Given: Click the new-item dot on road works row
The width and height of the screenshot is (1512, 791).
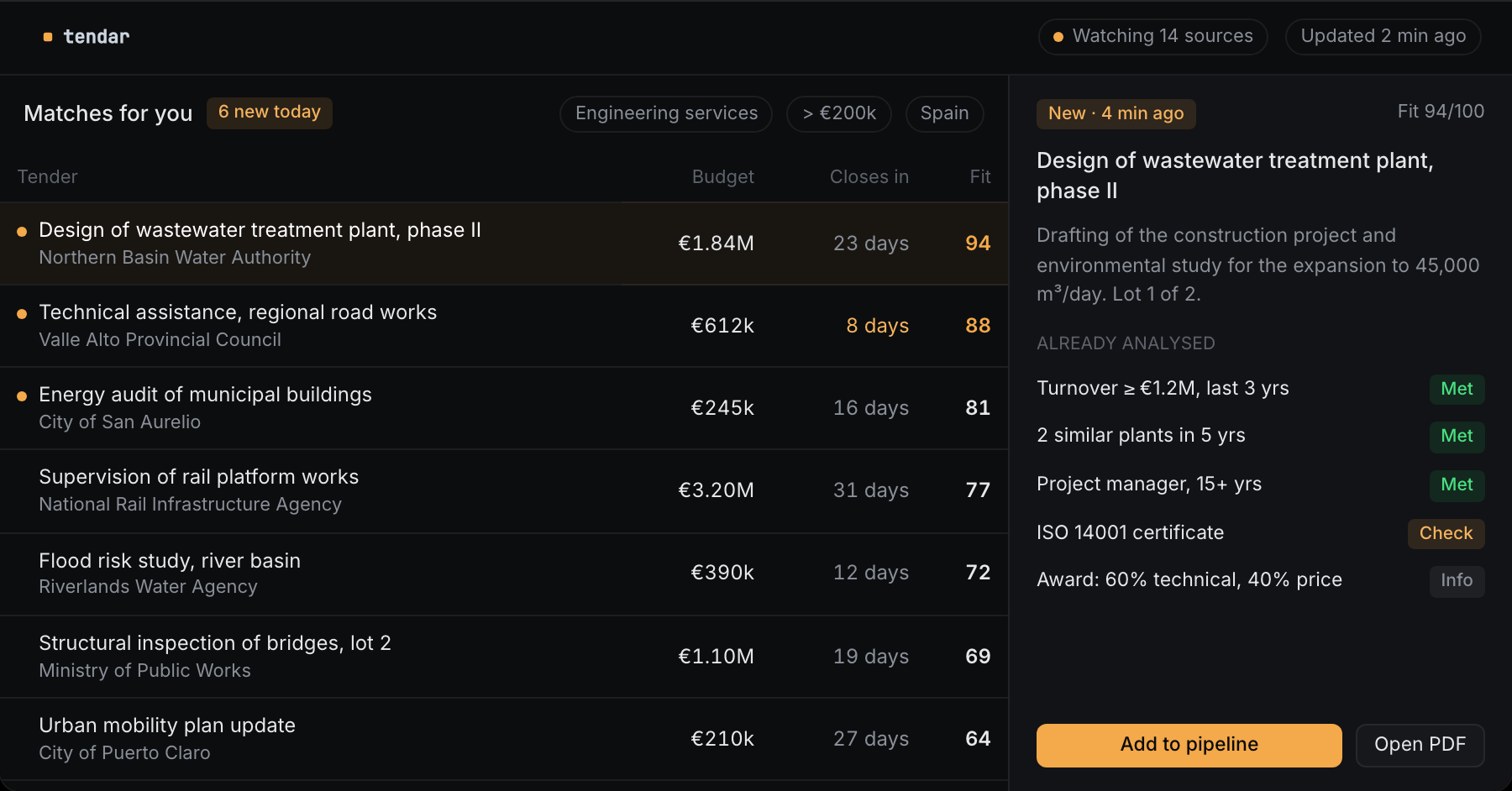Looking at the screenshot, I should 22,314.
